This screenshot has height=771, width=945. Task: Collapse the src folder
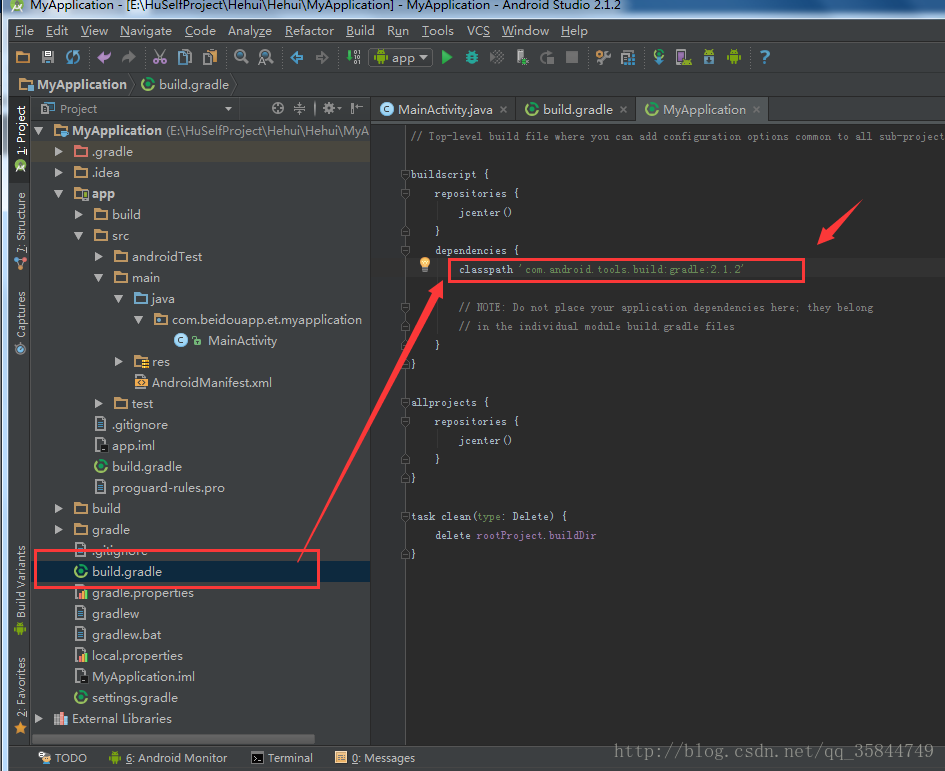(x=79, y=236)
